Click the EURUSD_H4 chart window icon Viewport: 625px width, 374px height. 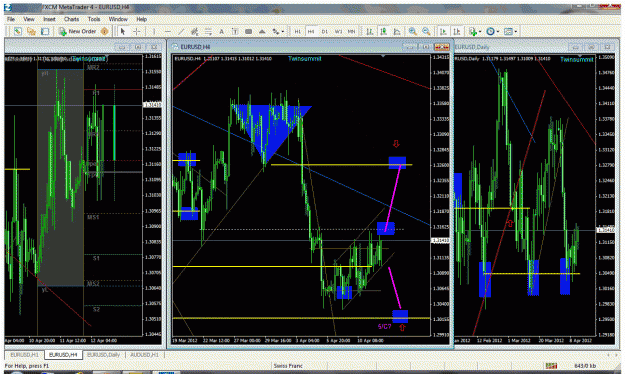click(175, 47)
